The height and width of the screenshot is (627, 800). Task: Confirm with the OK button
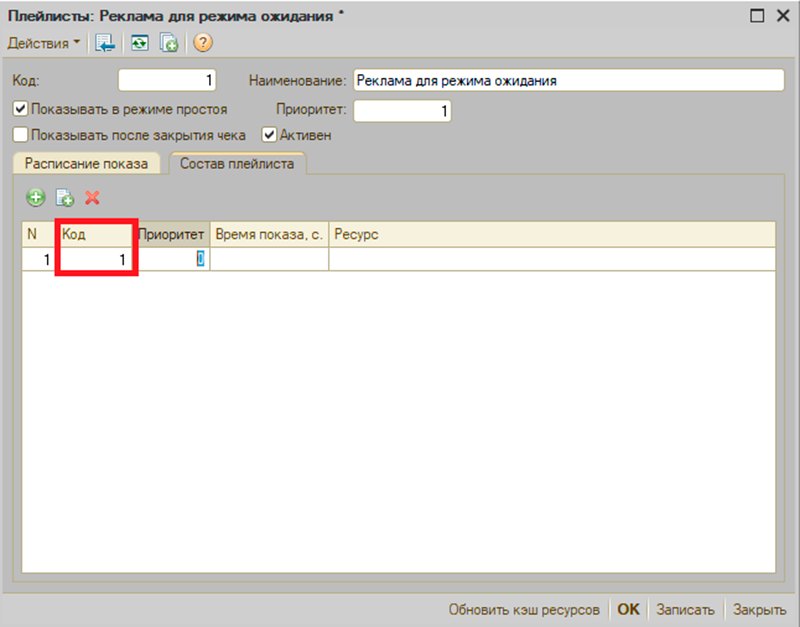click(628, 610)
